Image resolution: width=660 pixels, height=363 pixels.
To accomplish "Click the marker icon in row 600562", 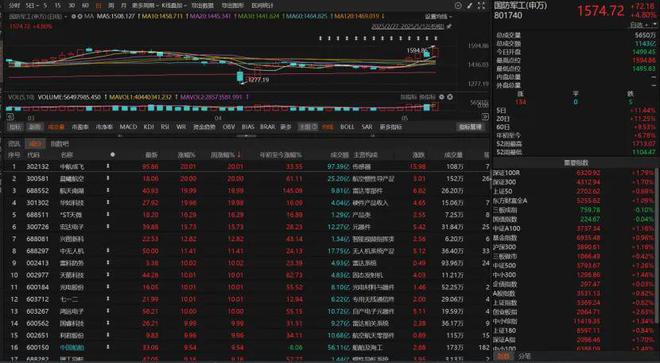I will (108, 323).
